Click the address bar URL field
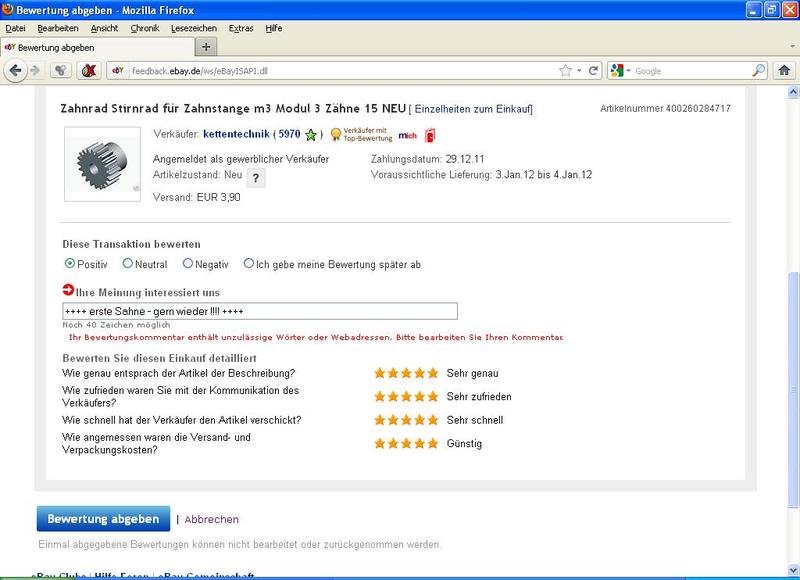Screen dimensions: 800x580 coord(344,71)
